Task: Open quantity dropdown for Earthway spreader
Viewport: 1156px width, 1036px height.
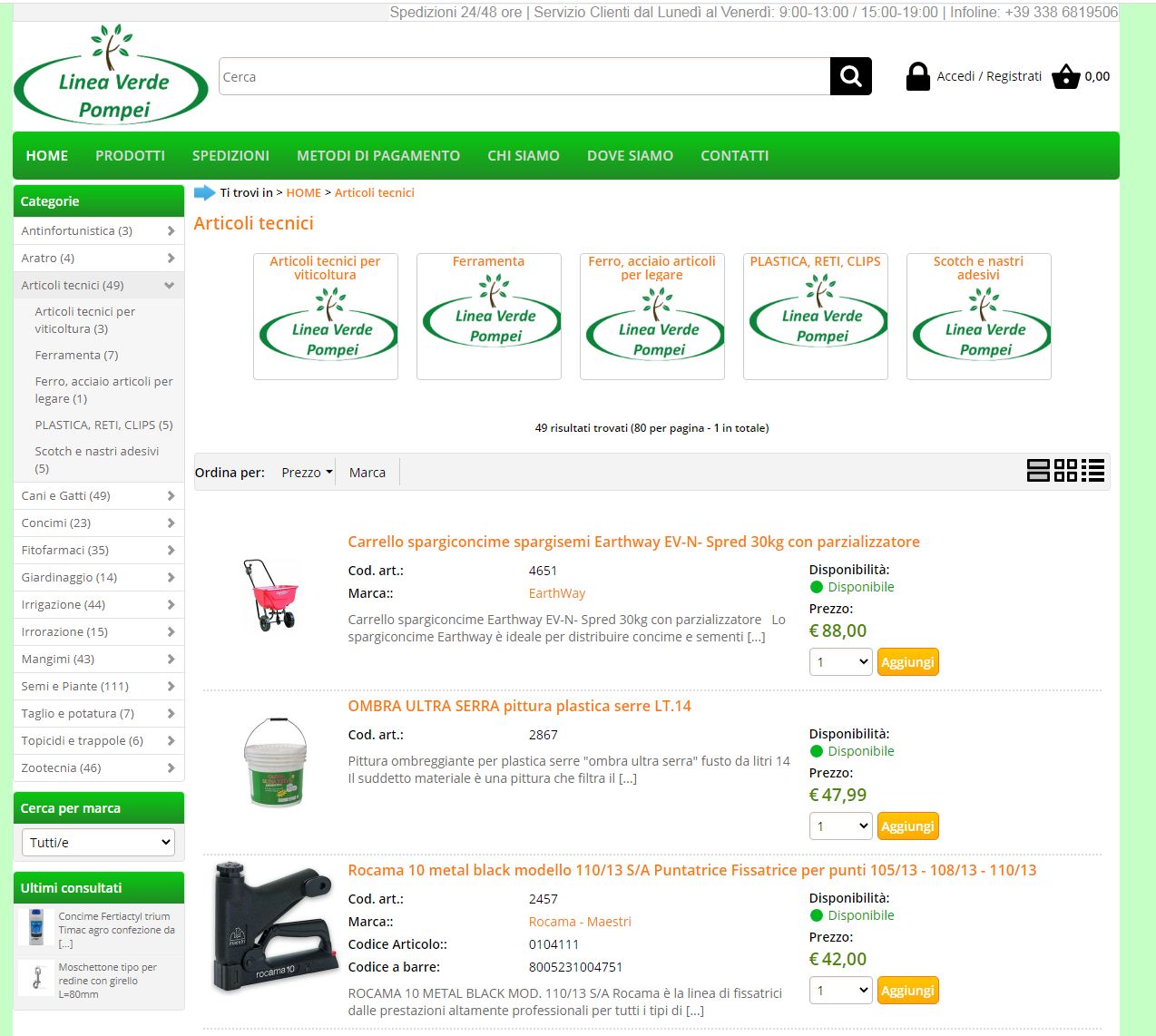Action: tap(841, 662)
